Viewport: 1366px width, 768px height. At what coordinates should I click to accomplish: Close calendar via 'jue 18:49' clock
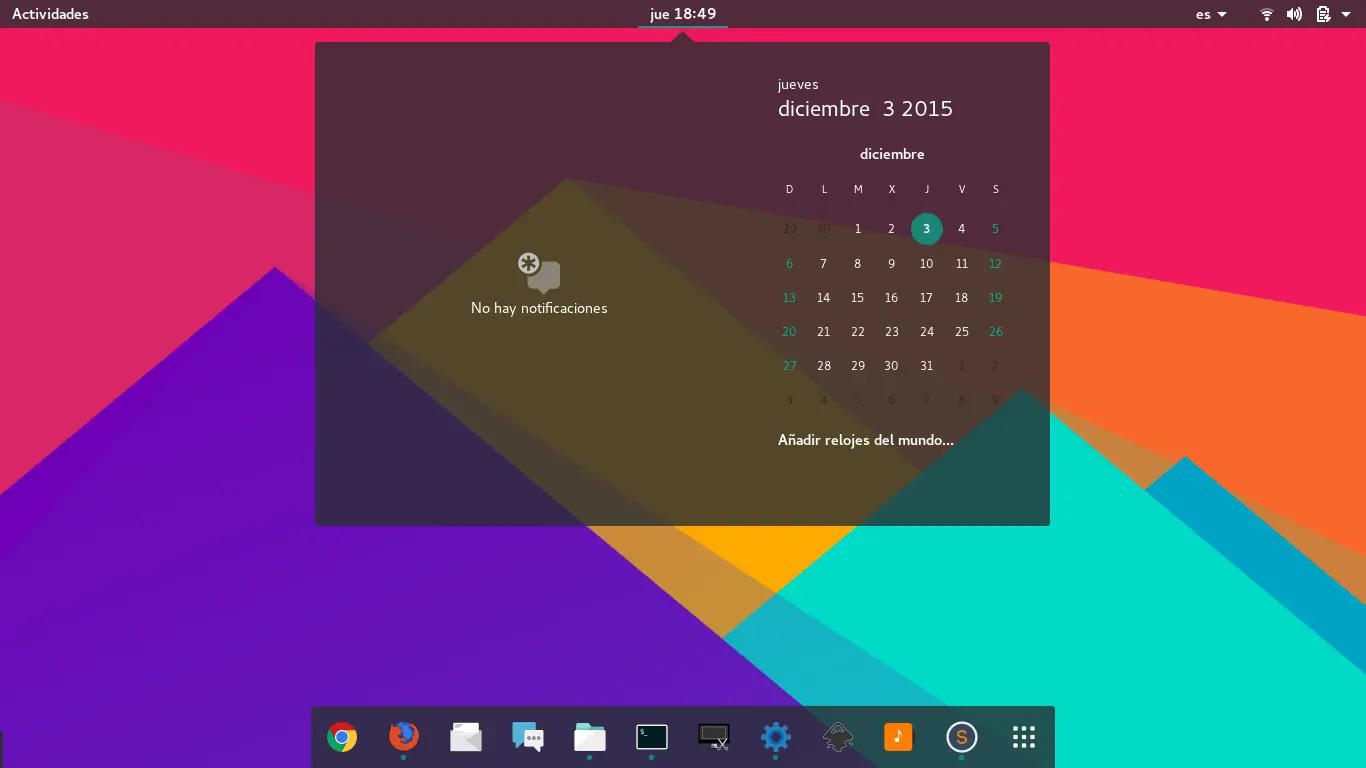pyautogui.click(x=683, y=14)
